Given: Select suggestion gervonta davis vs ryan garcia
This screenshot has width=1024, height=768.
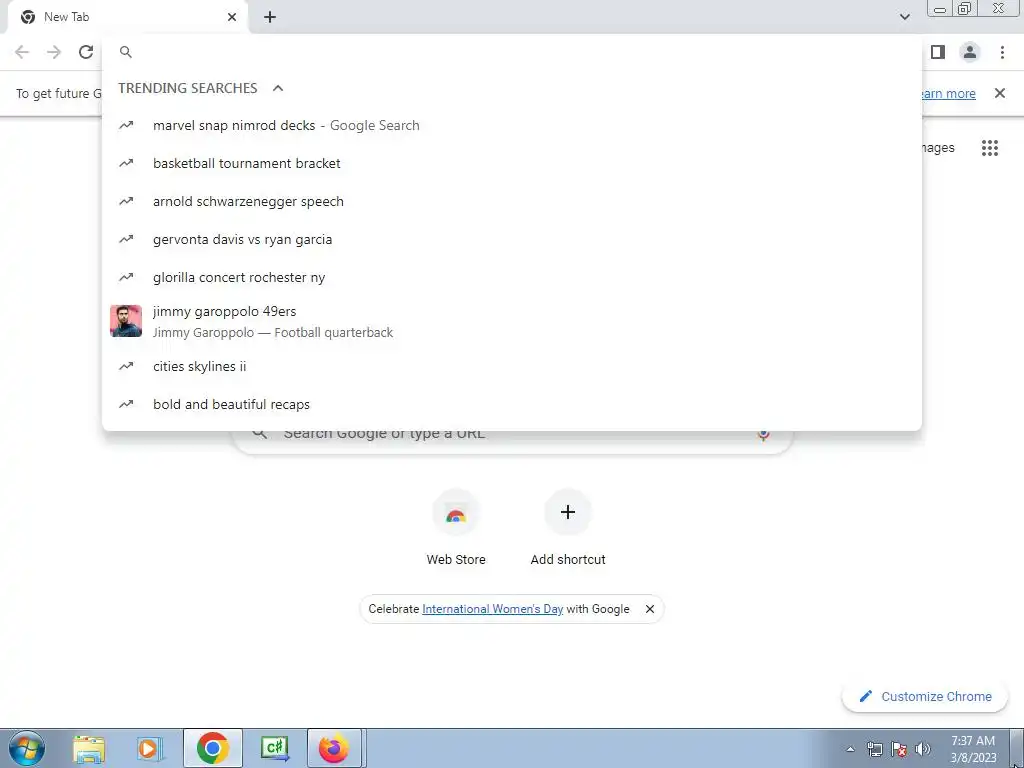Looking at the screenshot, I should pos(512,239).
